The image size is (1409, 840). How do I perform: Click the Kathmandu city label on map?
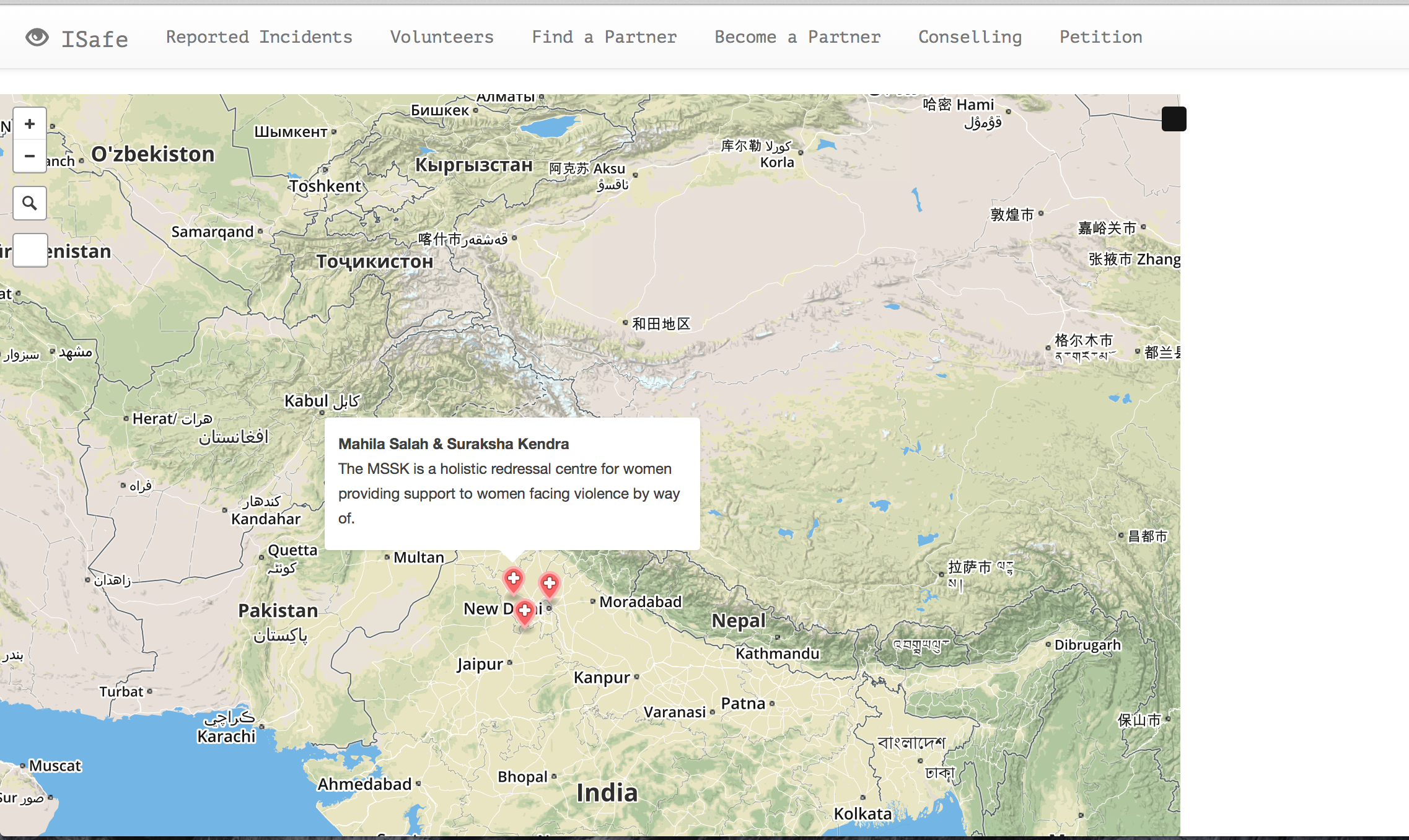tap(777, 654)
